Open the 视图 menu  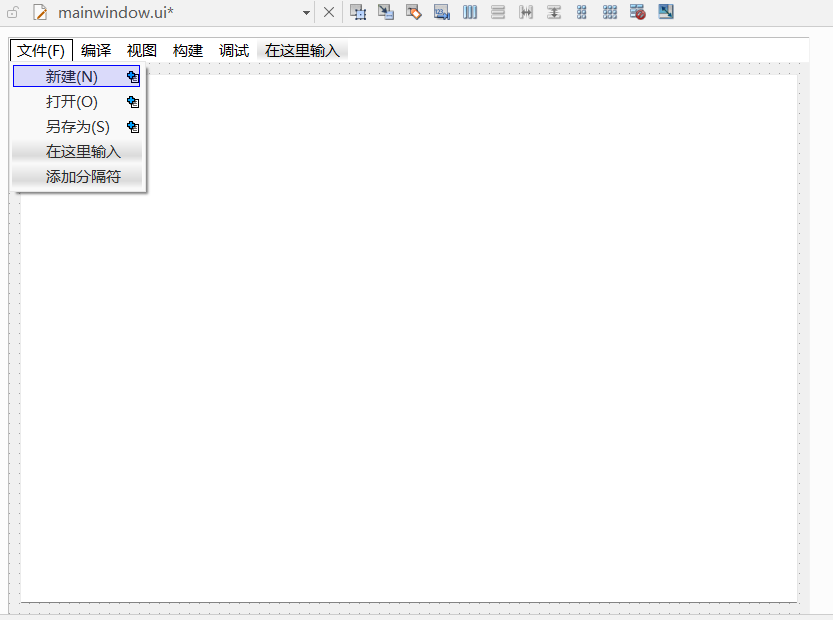(x=142, y=51)
